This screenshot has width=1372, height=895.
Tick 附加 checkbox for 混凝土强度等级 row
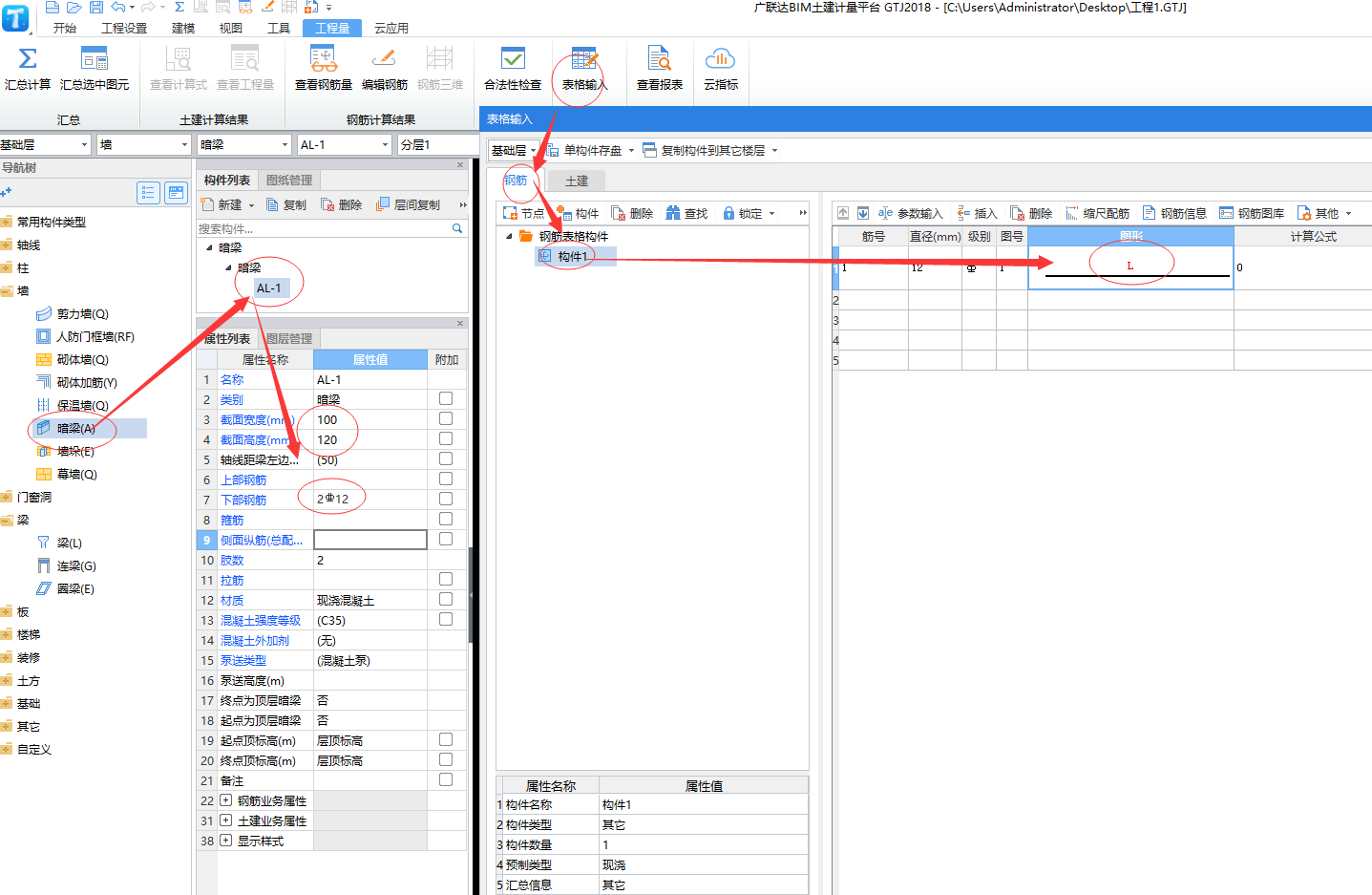coord(446,619)
